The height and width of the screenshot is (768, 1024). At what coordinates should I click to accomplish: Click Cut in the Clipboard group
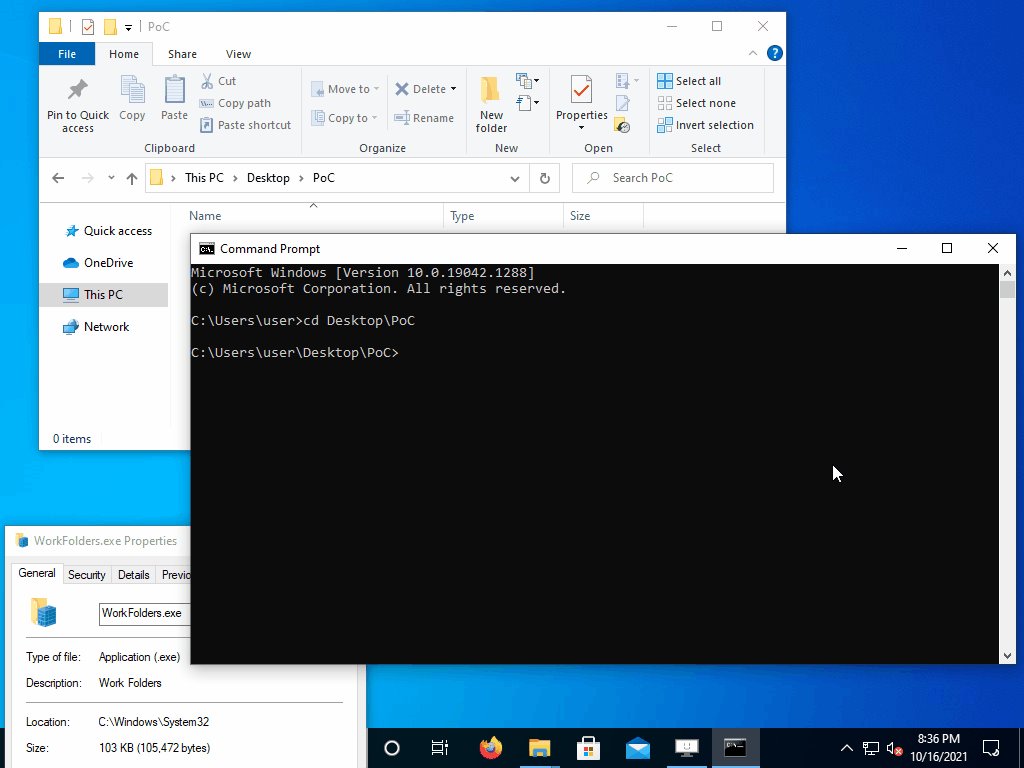(218, 81)
